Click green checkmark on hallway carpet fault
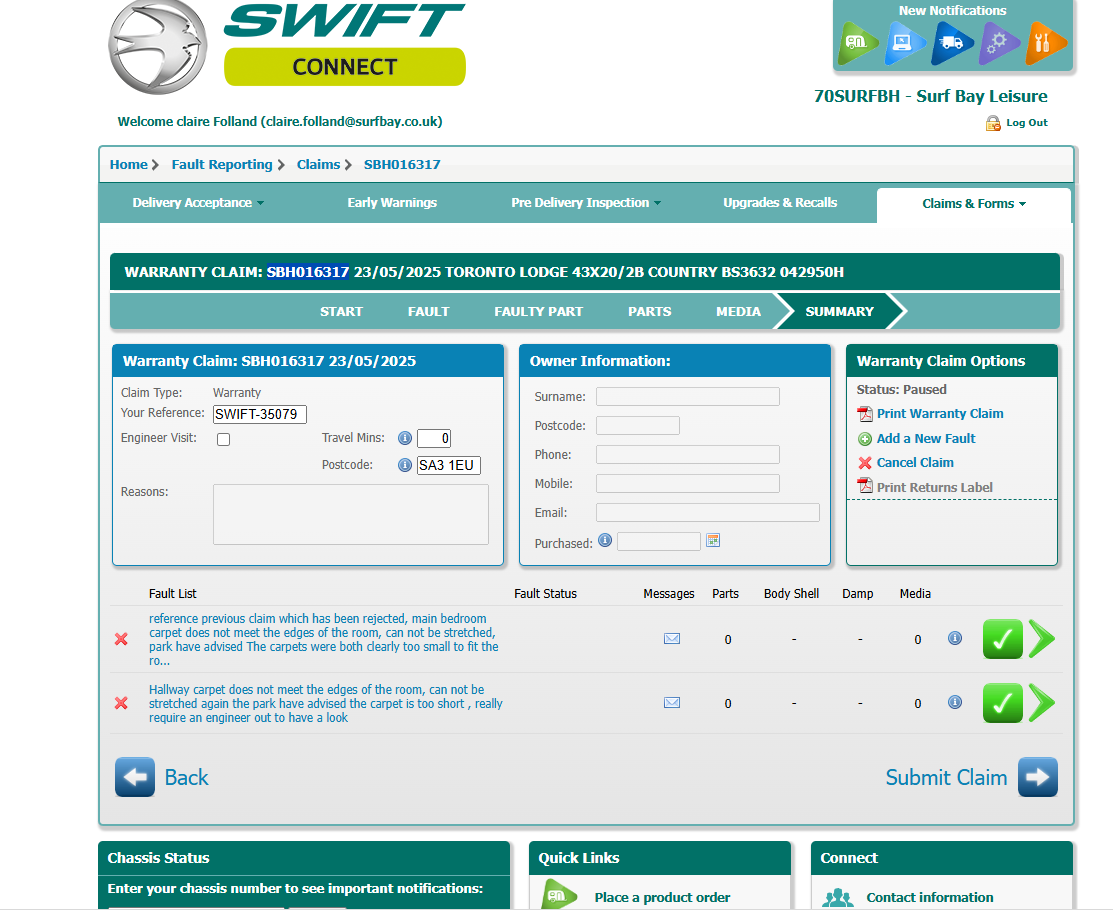Viewport: 1113px width, 910px height. [x=1002, y=703]
